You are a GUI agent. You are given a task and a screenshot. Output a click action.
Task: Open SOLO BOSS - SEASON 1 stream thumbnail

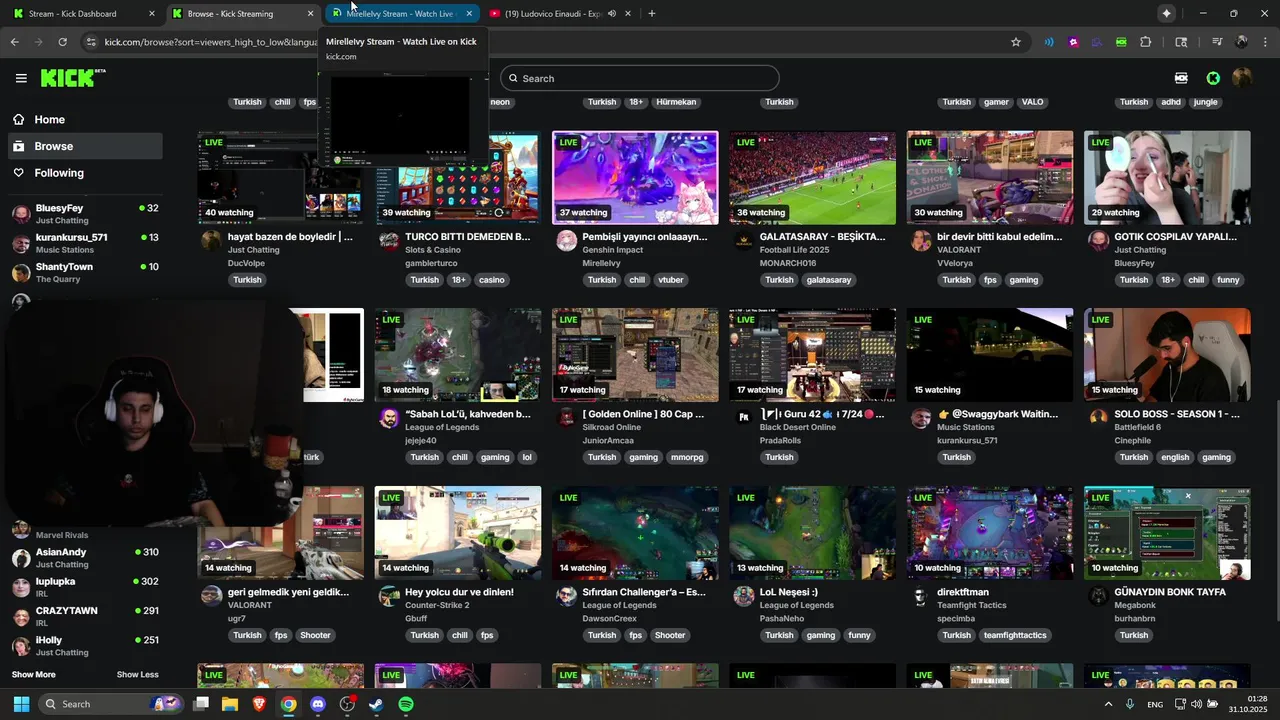[x=1167, y=355]
